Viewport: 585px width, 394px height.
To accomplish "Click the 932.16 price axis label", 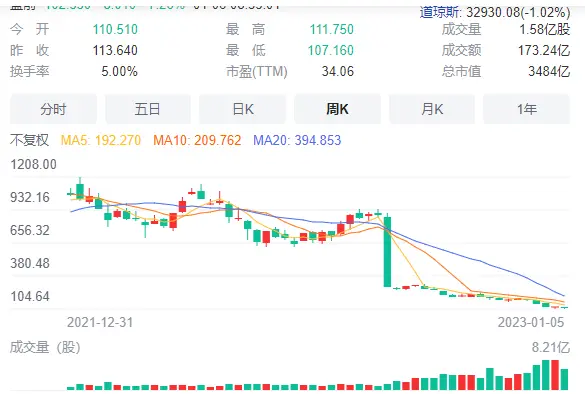I will [30, 197].
